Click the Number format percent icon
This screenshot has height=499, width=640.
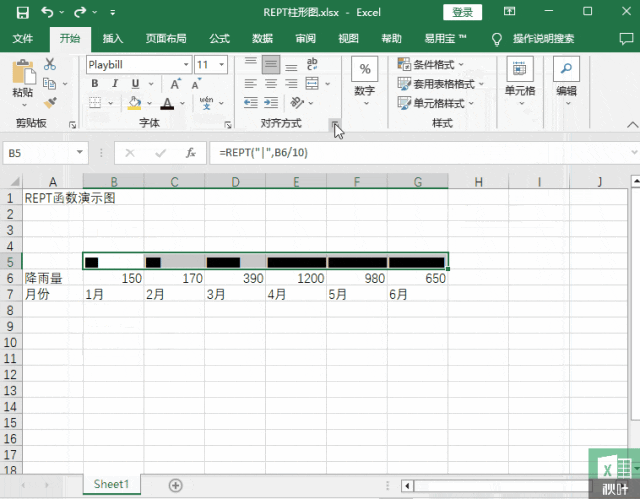(x=365, y=69)
